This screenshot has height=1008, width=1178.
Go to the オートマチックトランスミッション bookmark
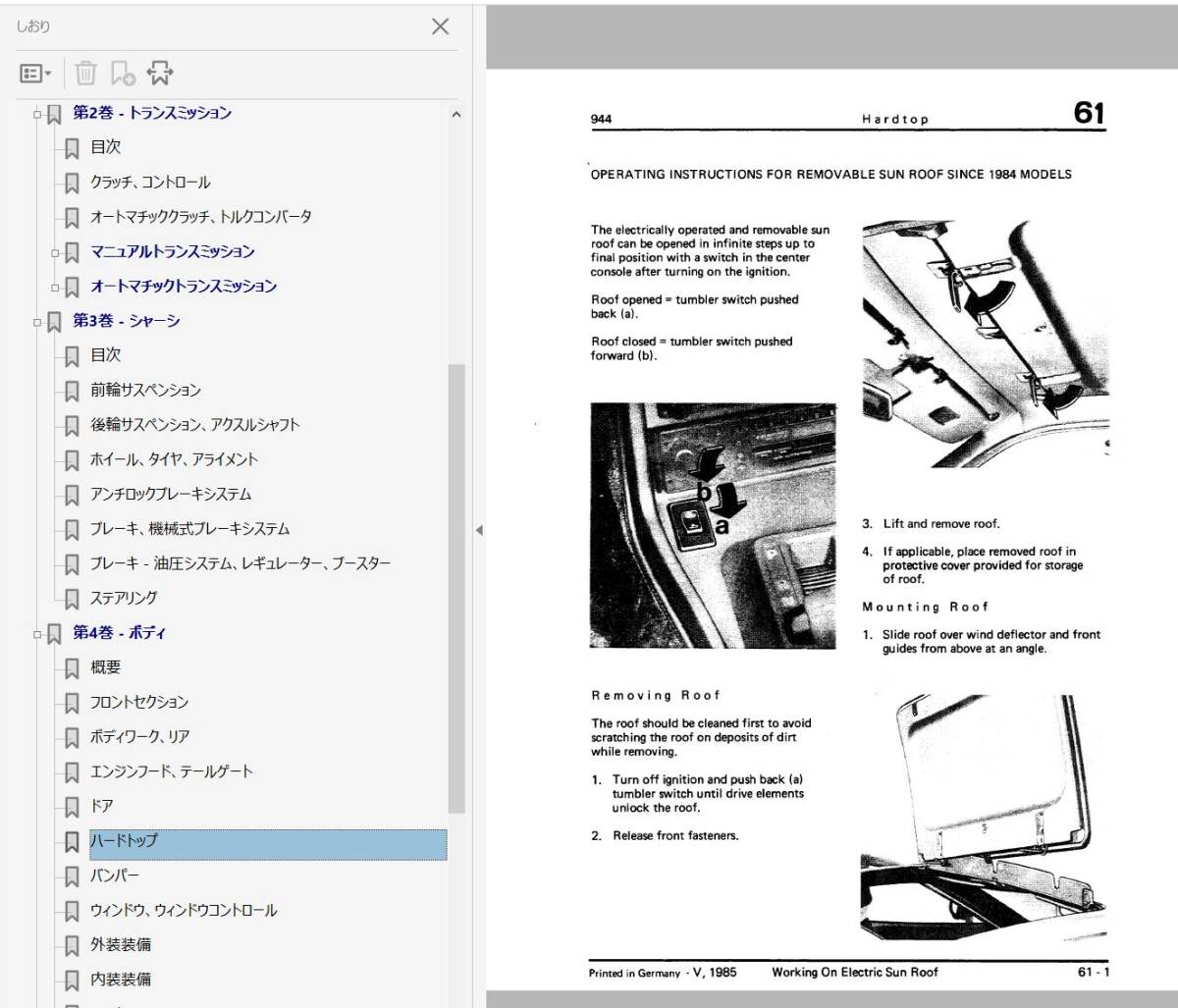coord(184,286)
